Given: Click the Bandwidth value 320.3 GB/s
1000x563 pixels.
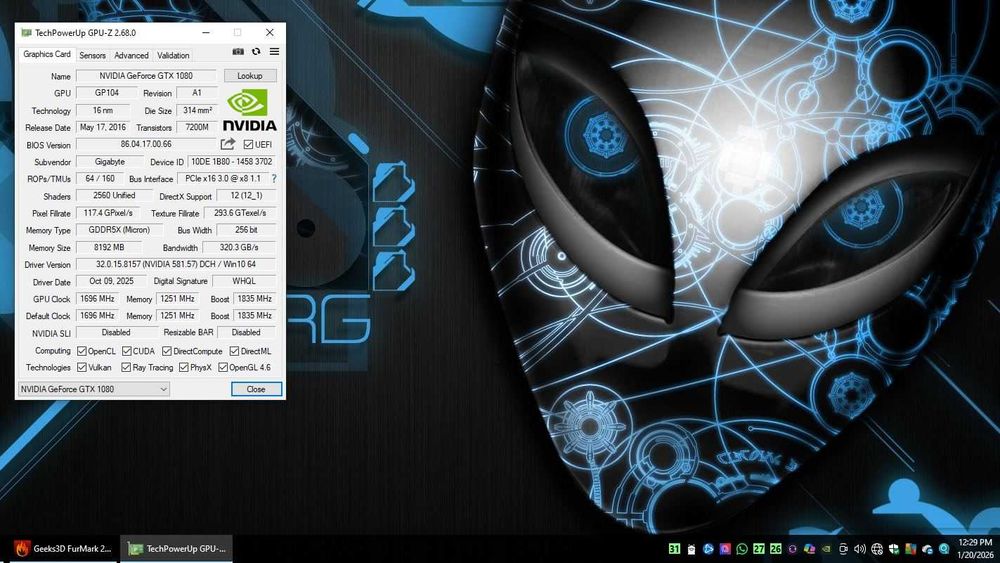Looking at the screenshot, I should [239, 247].
